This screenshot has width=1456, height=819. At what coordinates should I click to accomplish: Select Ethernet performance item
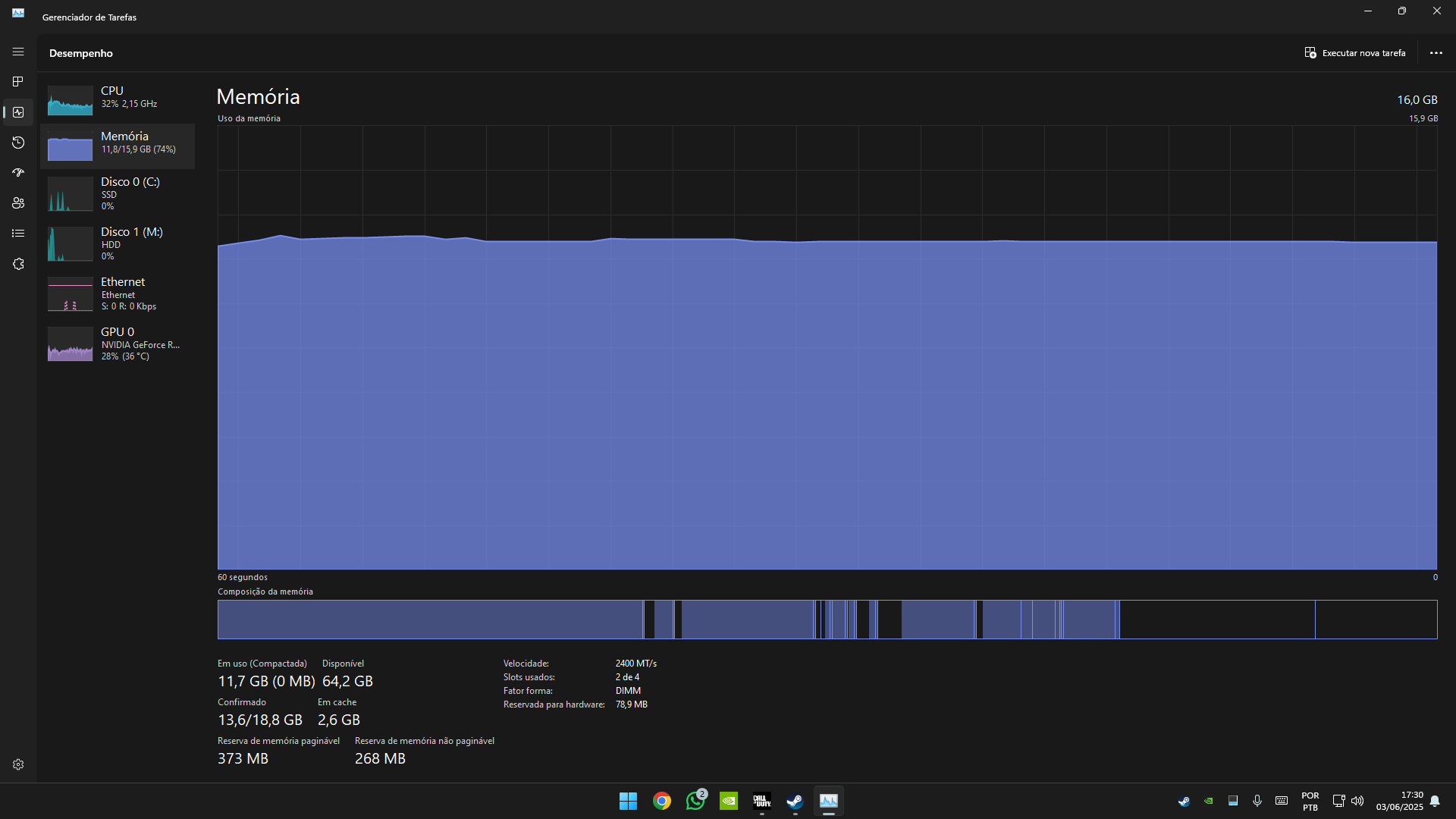coord(118,293)
